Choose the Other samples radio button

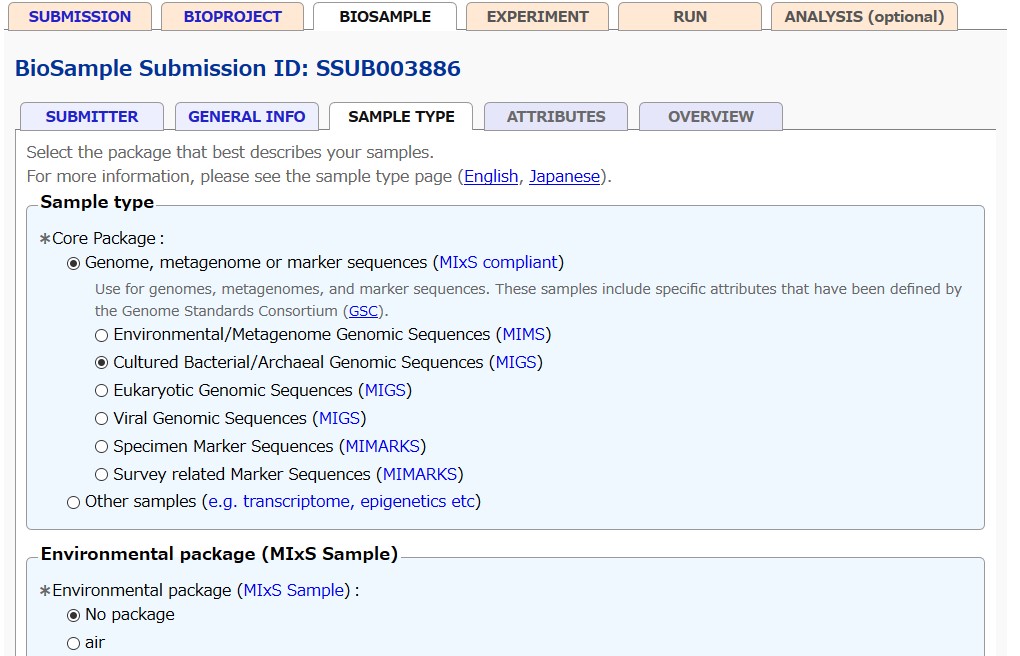73,502
